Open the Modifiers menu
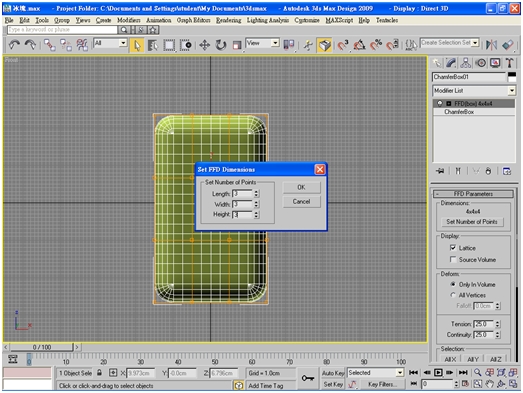The height and width of the screenshot is (393, 523). [x=129, y=20]
